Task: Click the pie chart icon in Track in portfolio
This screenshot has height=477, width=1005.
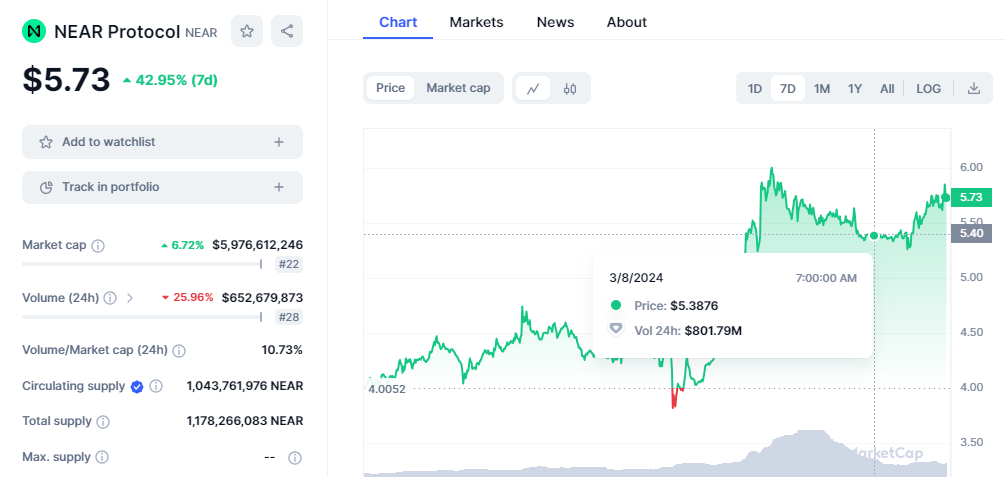Action: tap(46, 187)
